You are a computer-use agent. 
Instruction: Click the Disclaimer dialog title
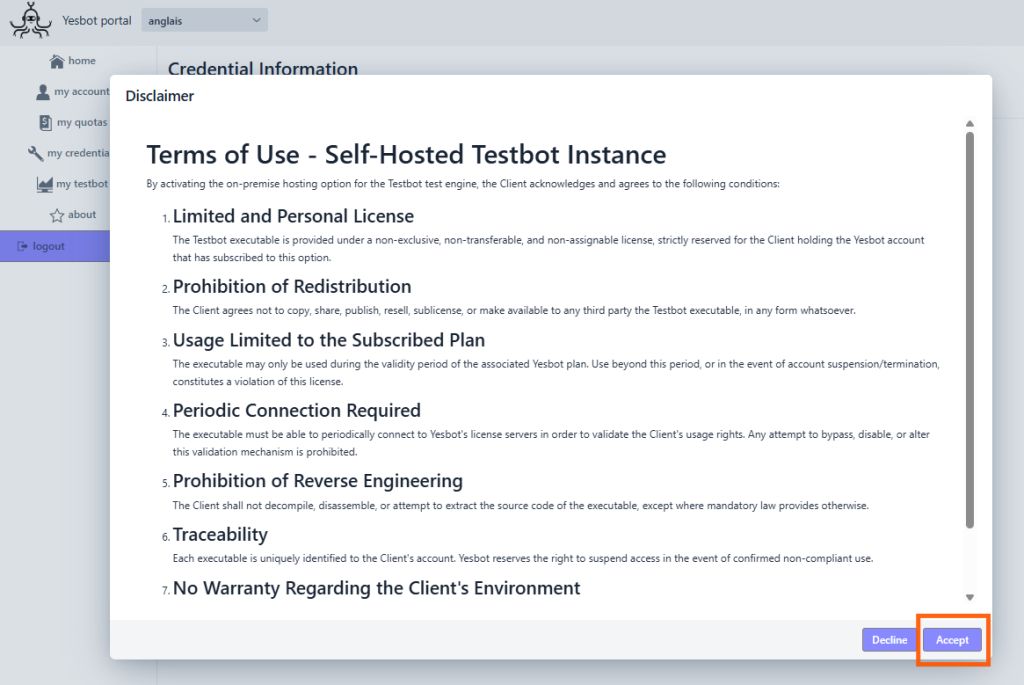coord(159,96)
